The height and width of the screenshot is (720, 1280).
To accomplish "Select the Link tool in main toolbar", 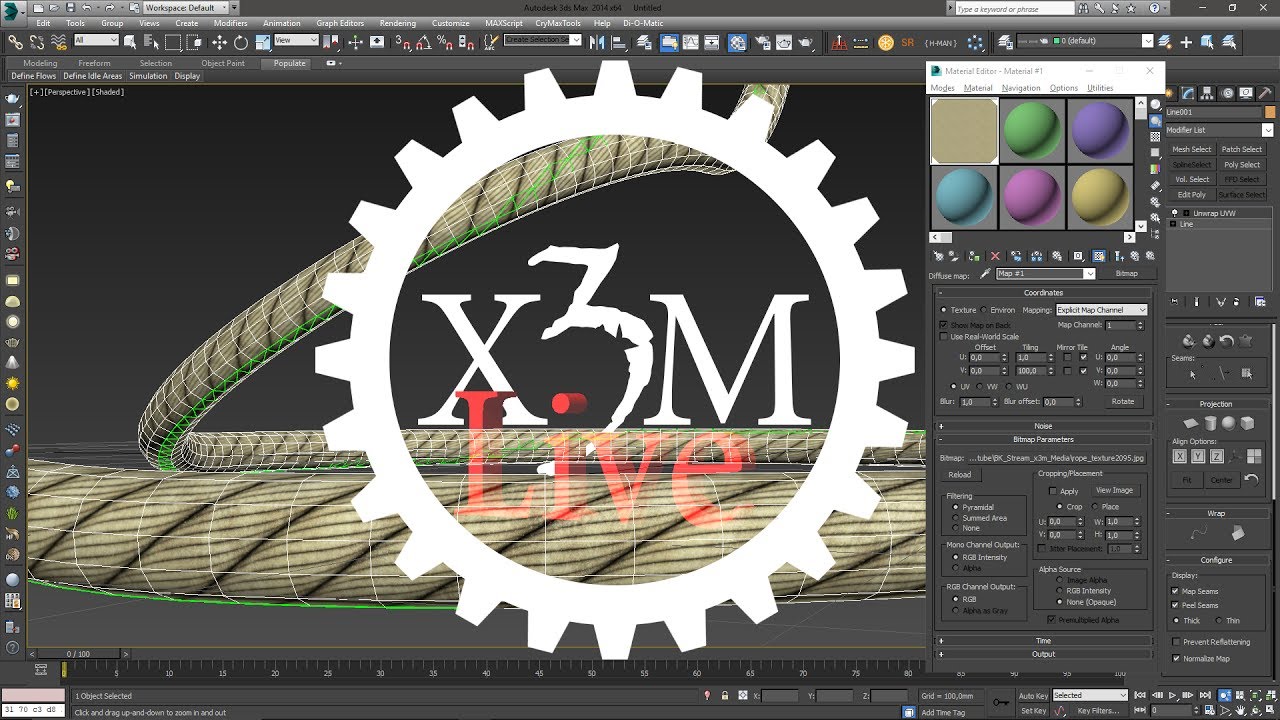I will pyautogui.click(x=15, y=42).
